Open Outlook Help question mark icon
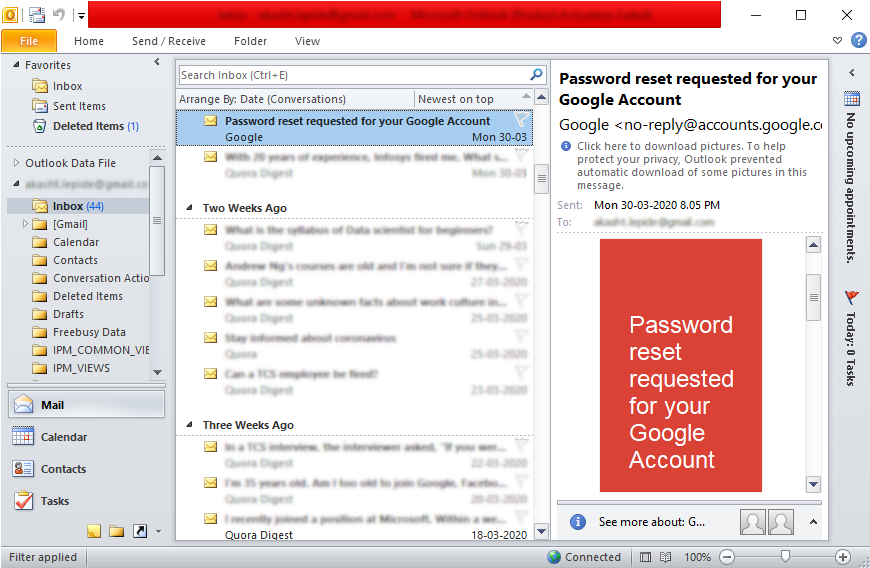 pos(858,40)
